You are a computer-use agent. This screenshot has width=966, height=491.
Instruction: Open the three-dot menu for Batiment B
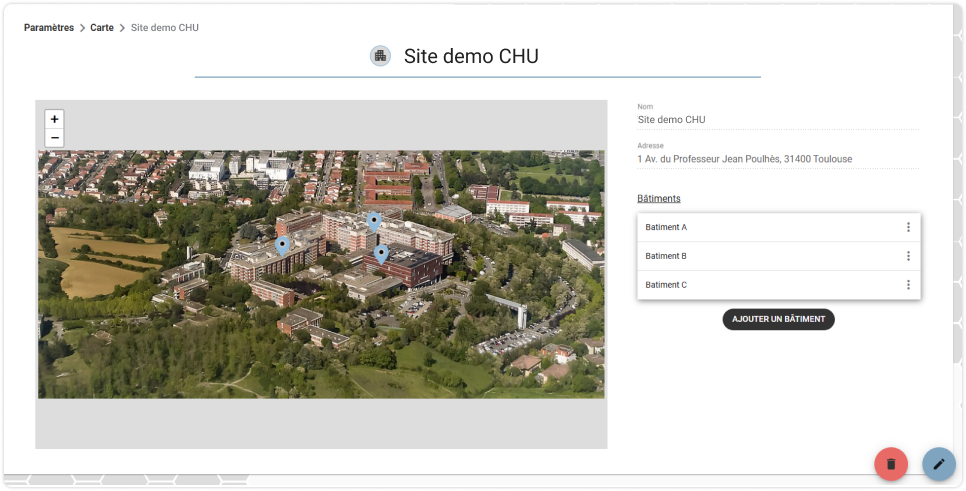(x=908, y=256)
